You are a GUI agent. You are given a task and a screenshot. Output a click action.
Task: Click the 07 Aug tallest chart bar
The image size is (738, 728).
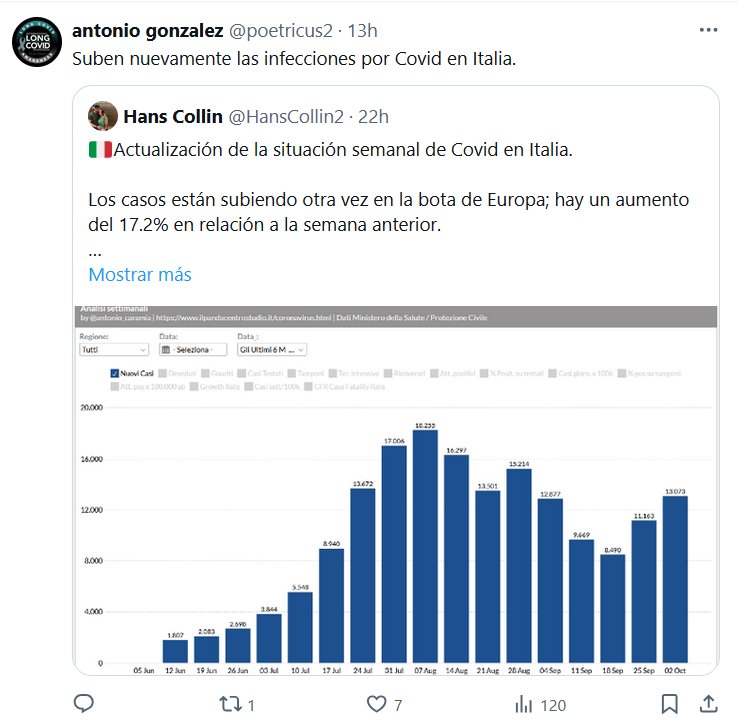tap(424, 546)
